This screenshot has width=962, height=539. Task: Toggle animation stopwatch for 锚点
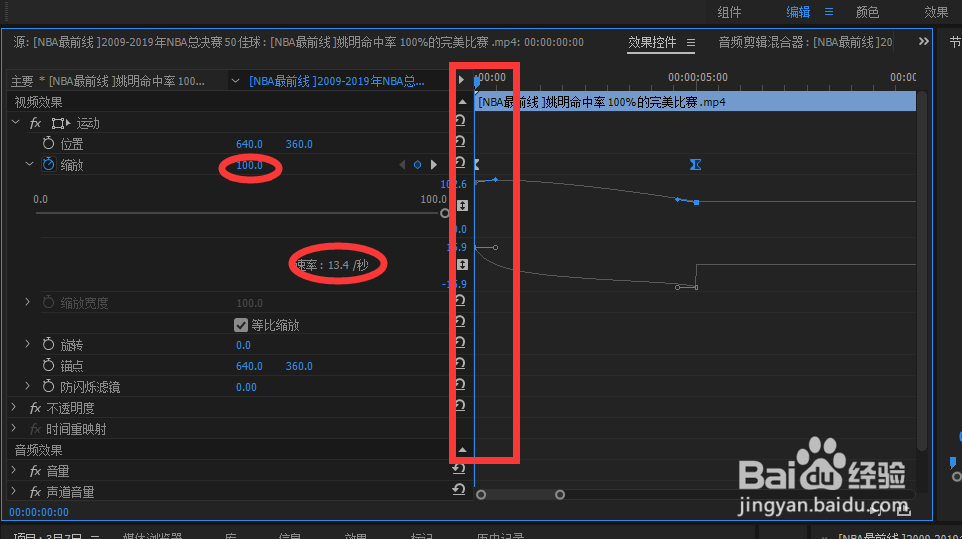click(x=48, y=365)
